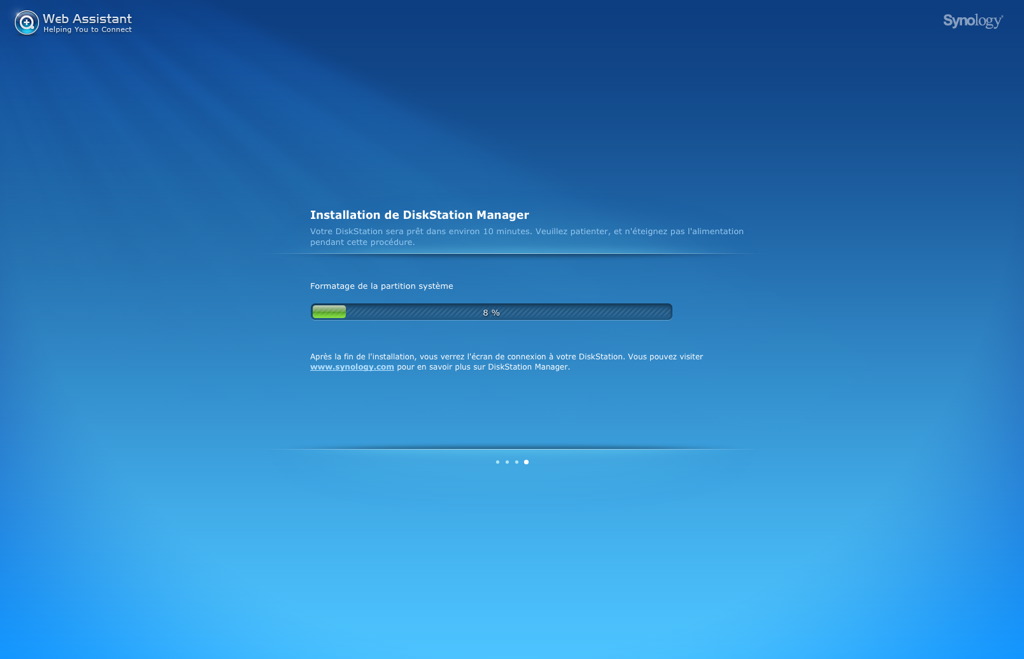Select the second step indicator dot
This screenshot has width=1024, height=659.
click(x=507, y=462)
